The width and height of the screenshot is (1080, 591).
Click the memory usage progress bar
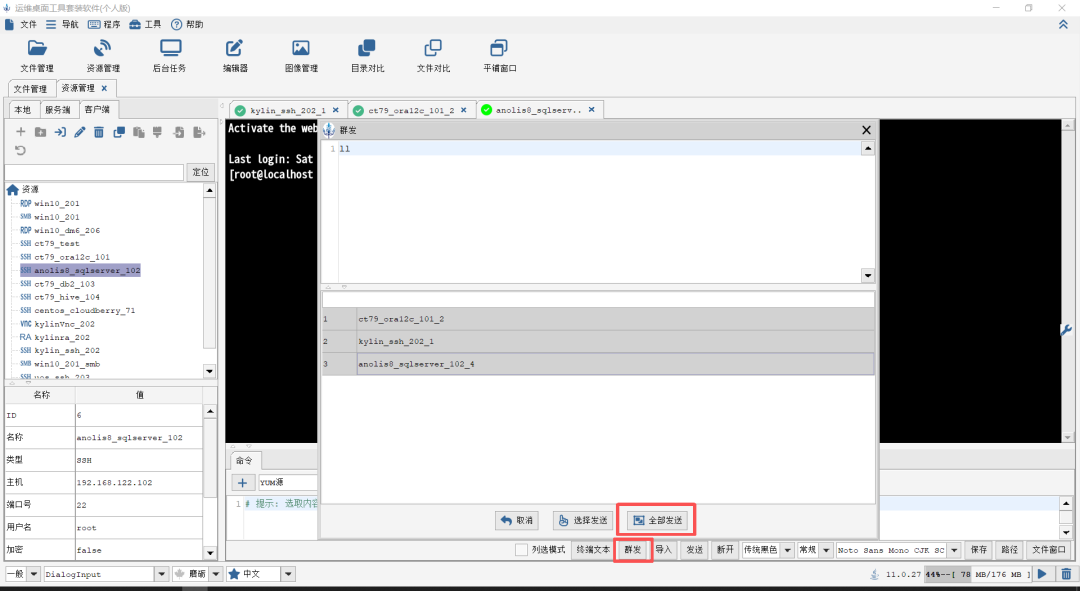[x=978, y=574]
